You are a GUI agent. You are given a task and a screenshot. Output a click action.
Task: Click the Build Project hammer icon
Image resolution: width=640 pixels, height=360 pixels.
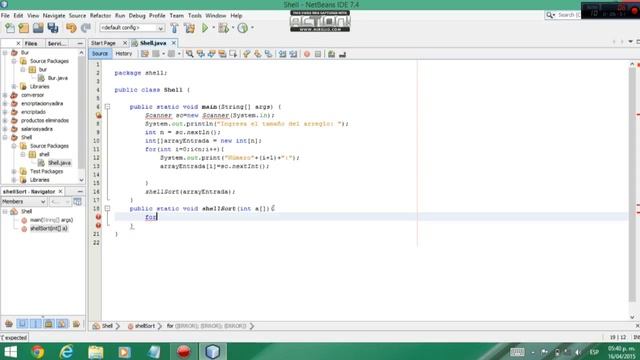pos(175,28)
